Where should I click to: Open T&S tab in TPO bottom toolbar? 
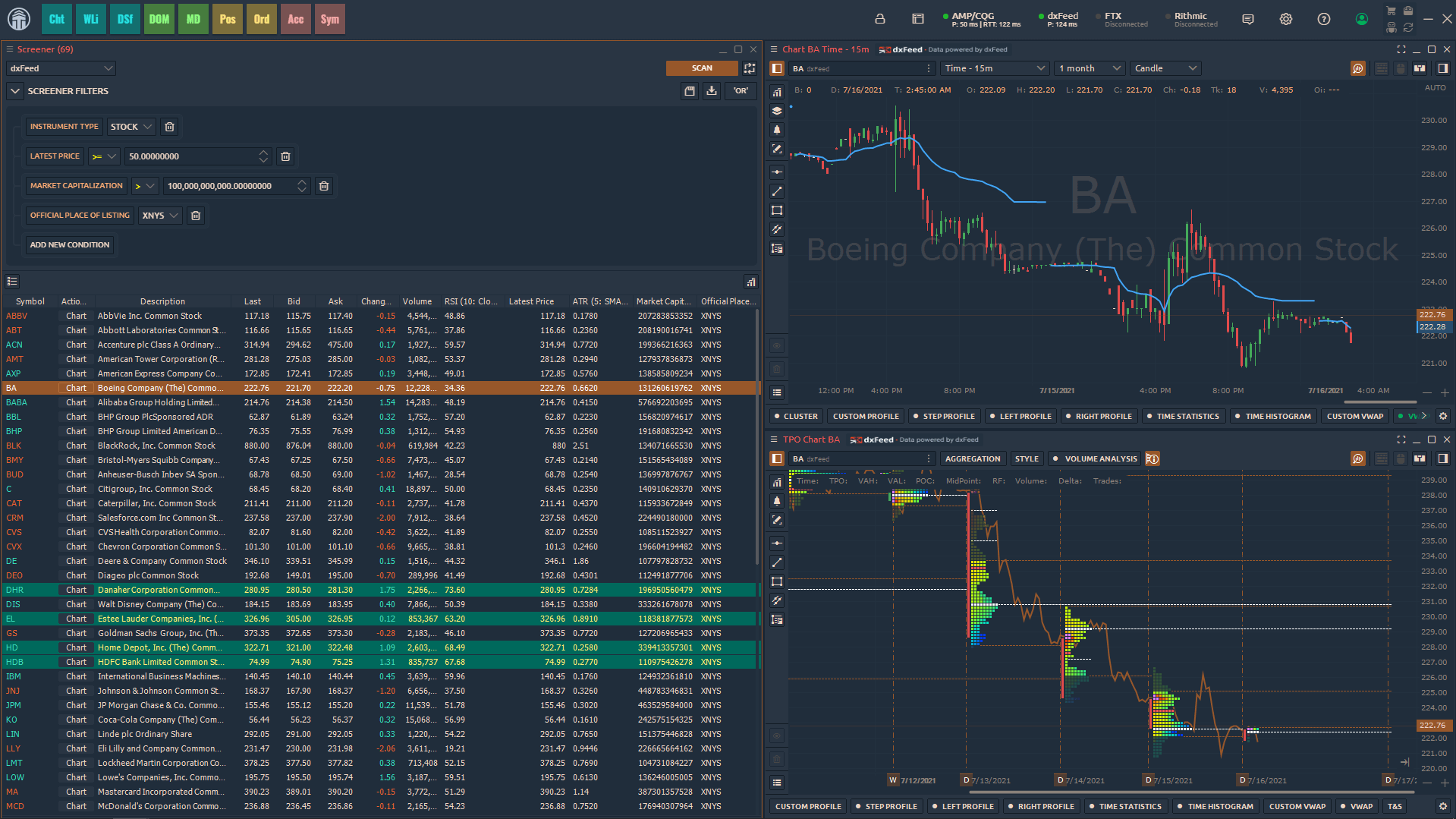[x=1395, y=806]
